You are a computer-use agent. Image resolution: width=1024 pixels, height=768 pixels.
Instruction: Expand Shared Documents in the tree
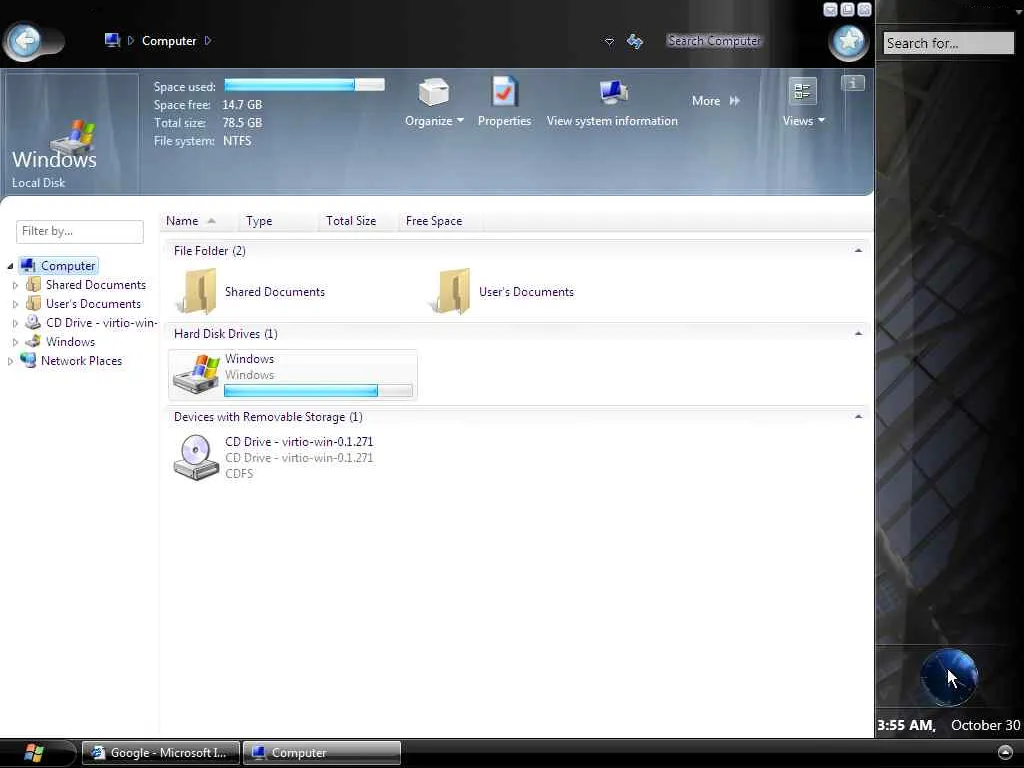[15, 285]
